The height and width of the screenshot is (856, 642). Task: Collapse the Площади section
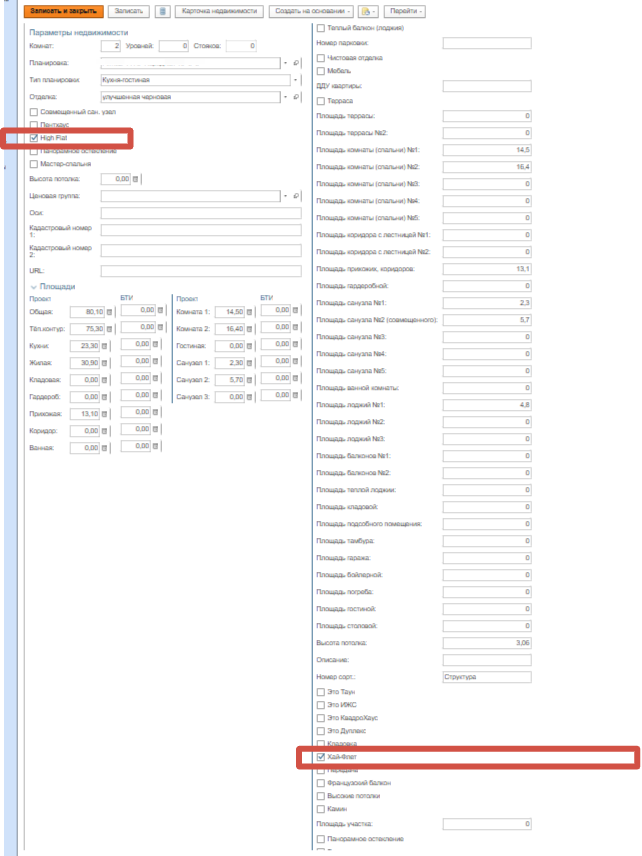[33, 287]
